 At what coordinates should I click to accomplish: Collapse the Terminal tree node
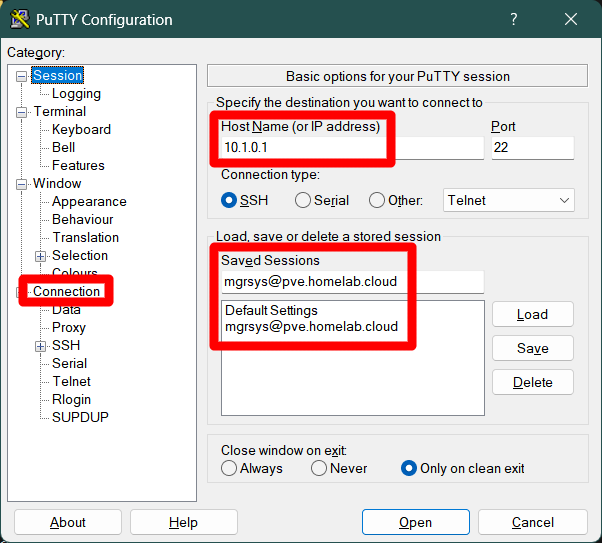[22, 112]
